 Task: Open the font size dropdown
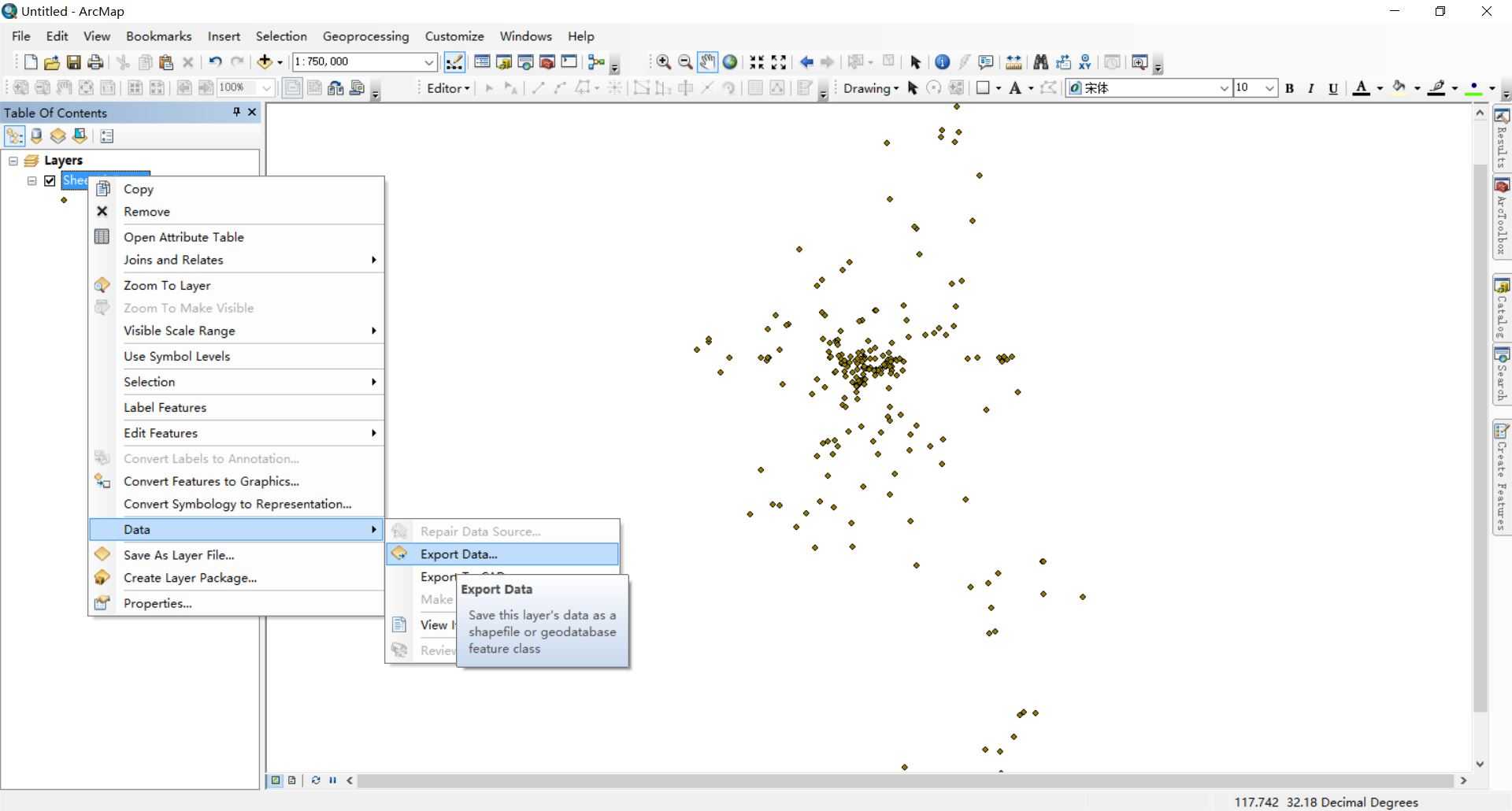[1269, 88]
